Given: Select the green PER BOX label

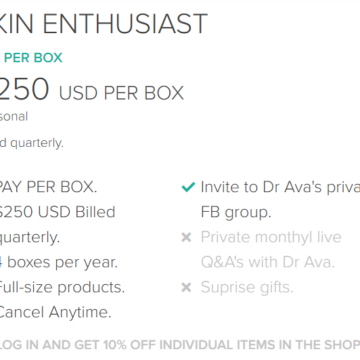Looking at the screenshot, I should coord(33,58).
